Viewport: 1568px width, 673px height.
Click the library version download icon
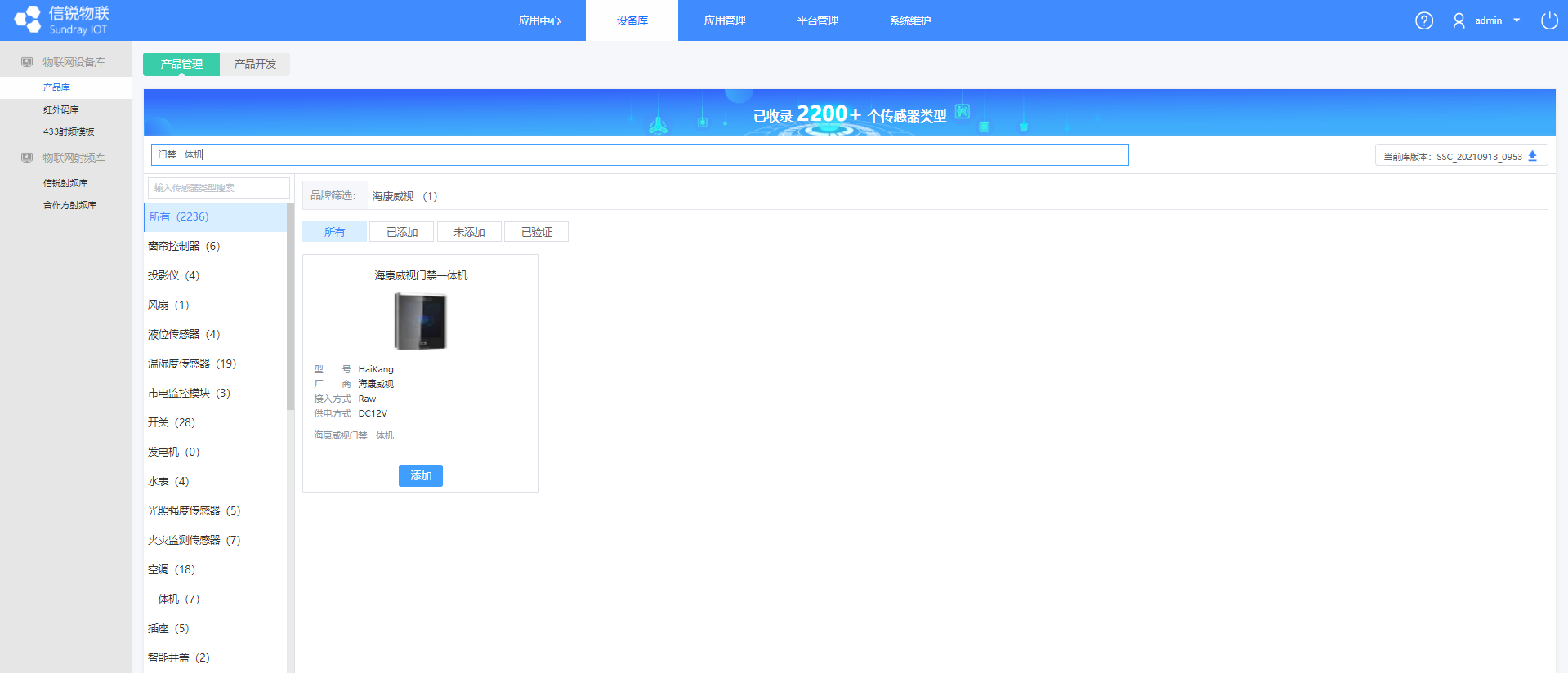pos(1533,156)
